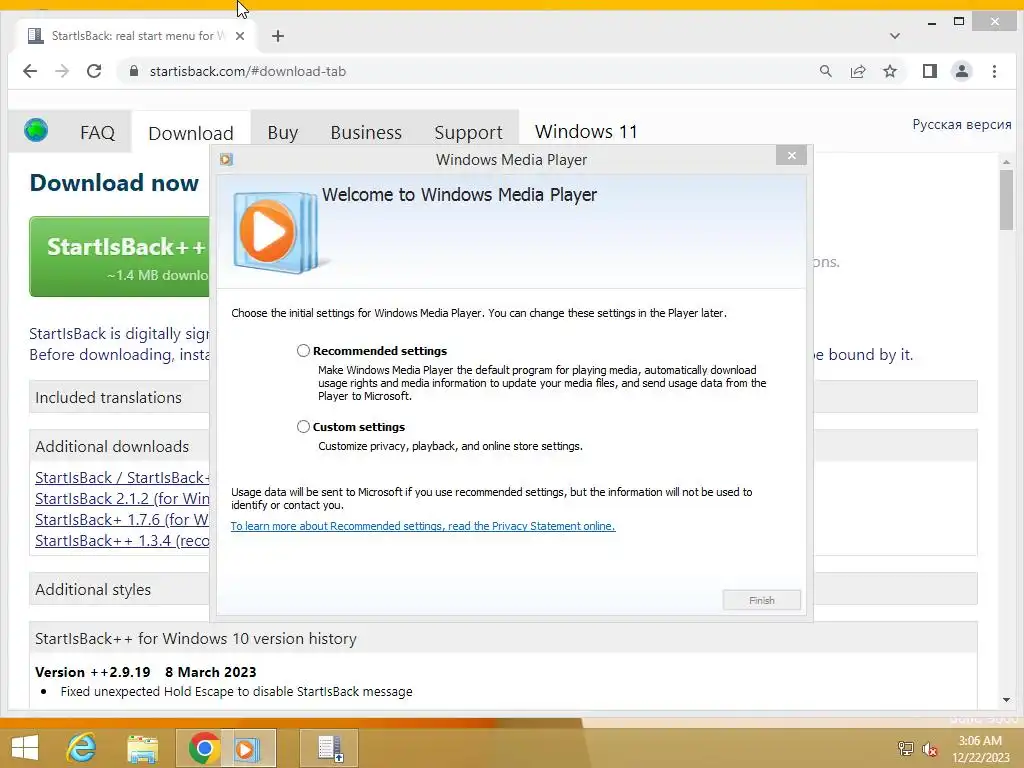
Task: Click the network tray icon
Action: click(905, 748)
